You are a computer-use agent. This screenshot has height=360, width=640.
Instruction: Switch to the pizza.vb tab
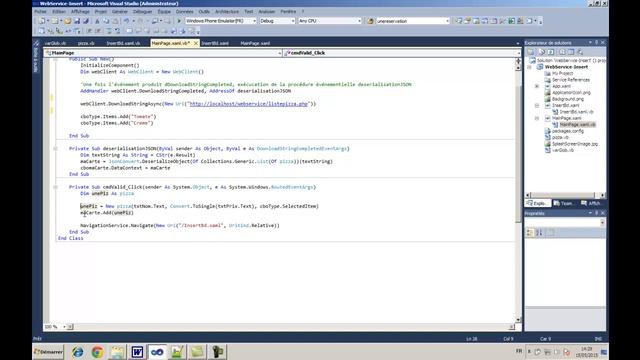pyautogui.click(x=86, y=43)
